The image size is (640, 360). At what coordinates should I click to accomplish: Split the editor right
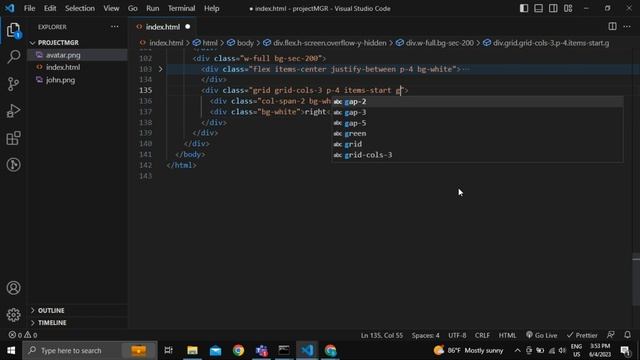(612, 27)
